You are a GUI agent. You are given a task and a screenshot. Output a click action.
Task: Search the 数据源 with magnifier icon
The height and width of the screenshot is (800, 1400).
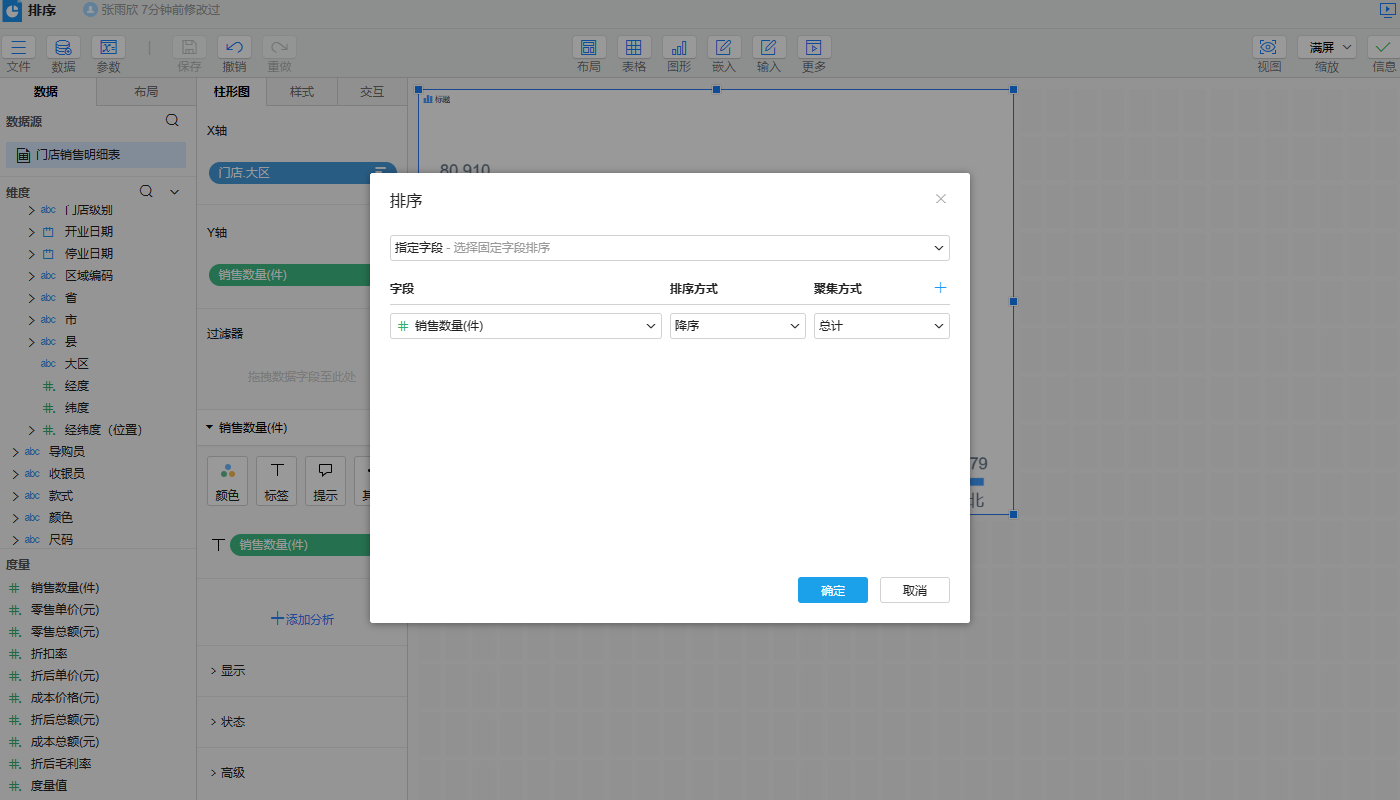click(x=172, y=120)
